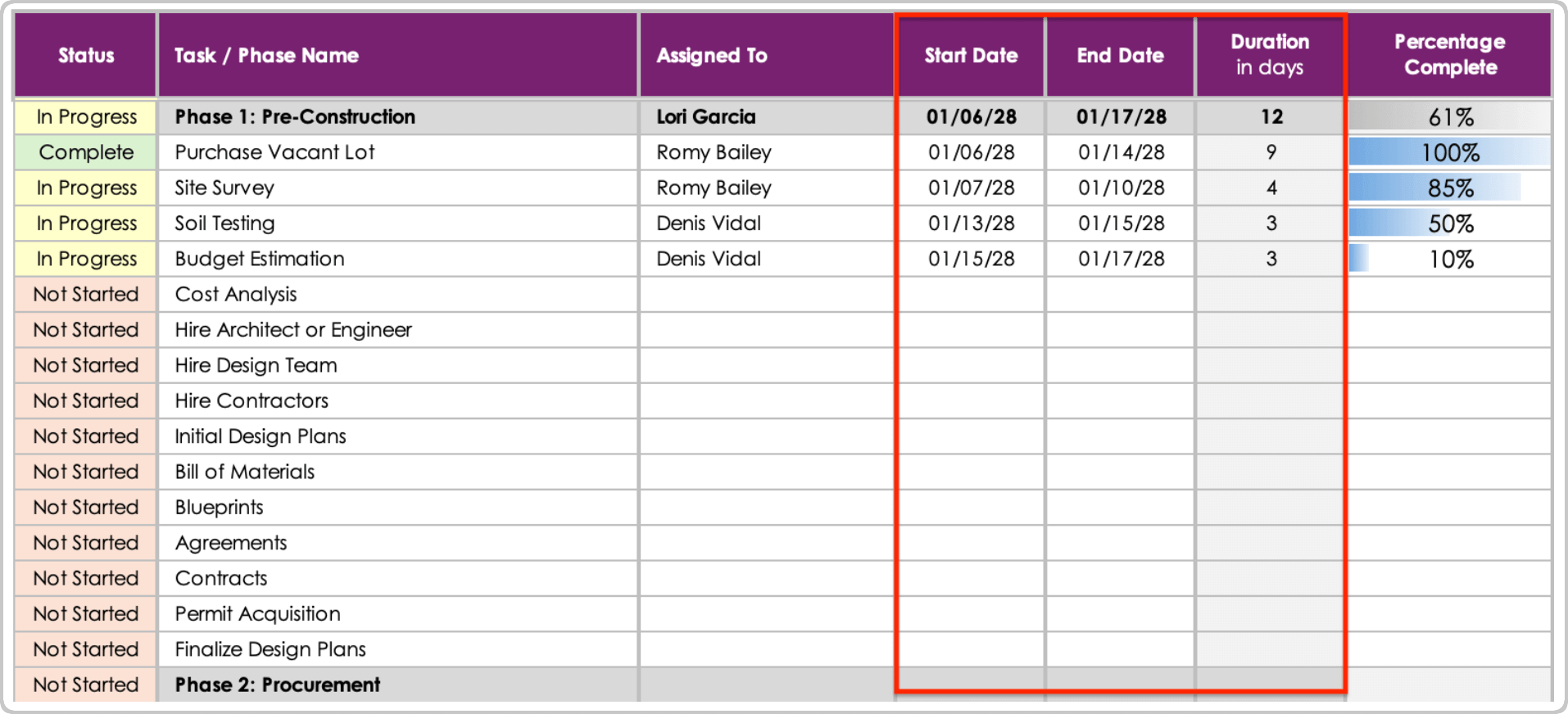Click the End Date column header

(1120, 56)
